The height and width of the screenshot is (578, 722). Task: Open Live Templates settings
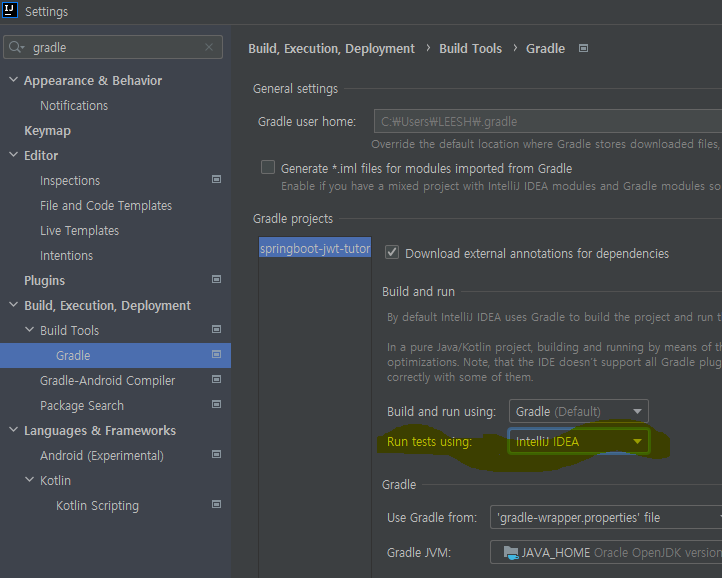coord(80,230)
